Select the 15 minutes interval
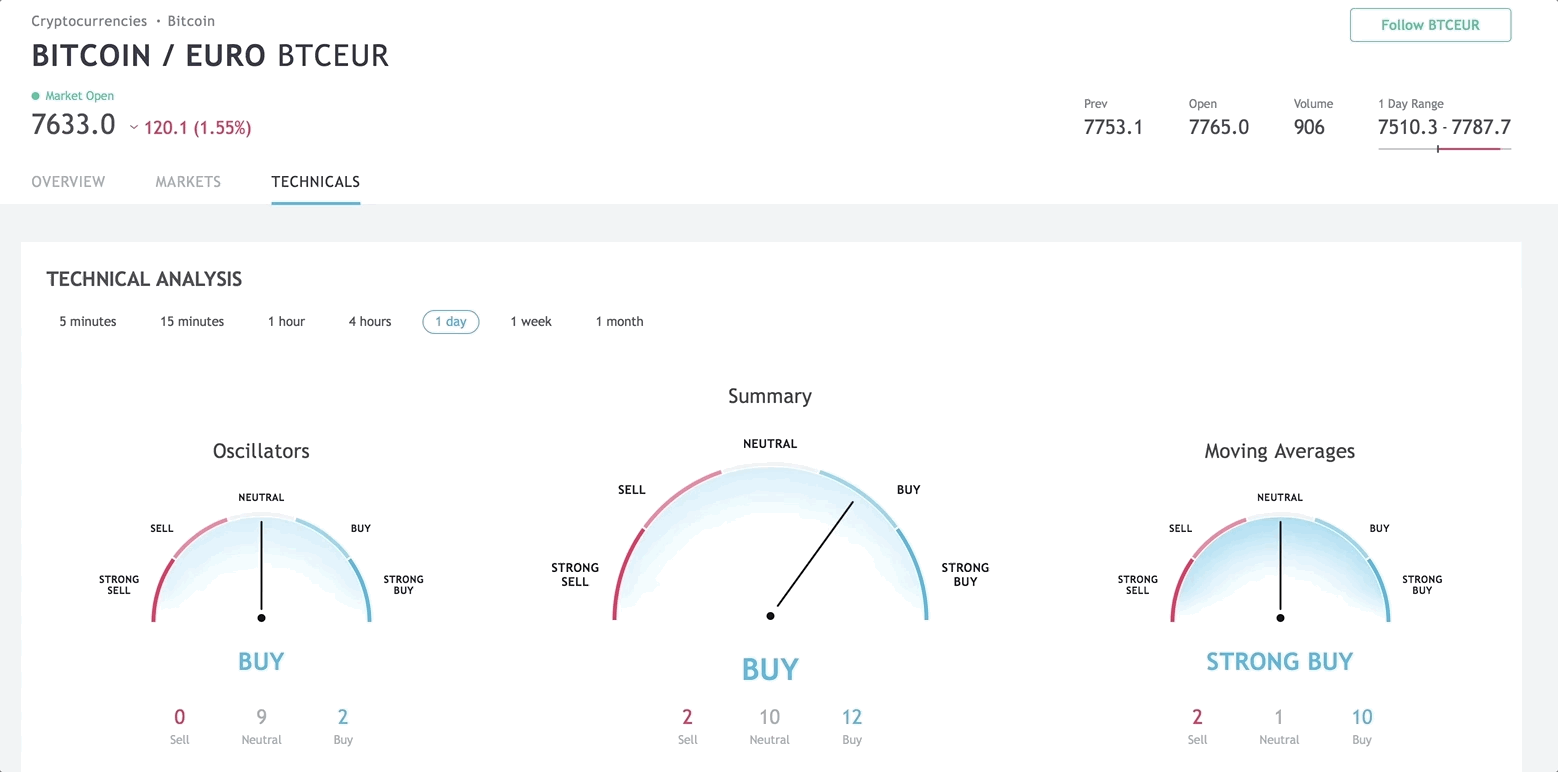The image size is (1558, 772). [192, 322]
